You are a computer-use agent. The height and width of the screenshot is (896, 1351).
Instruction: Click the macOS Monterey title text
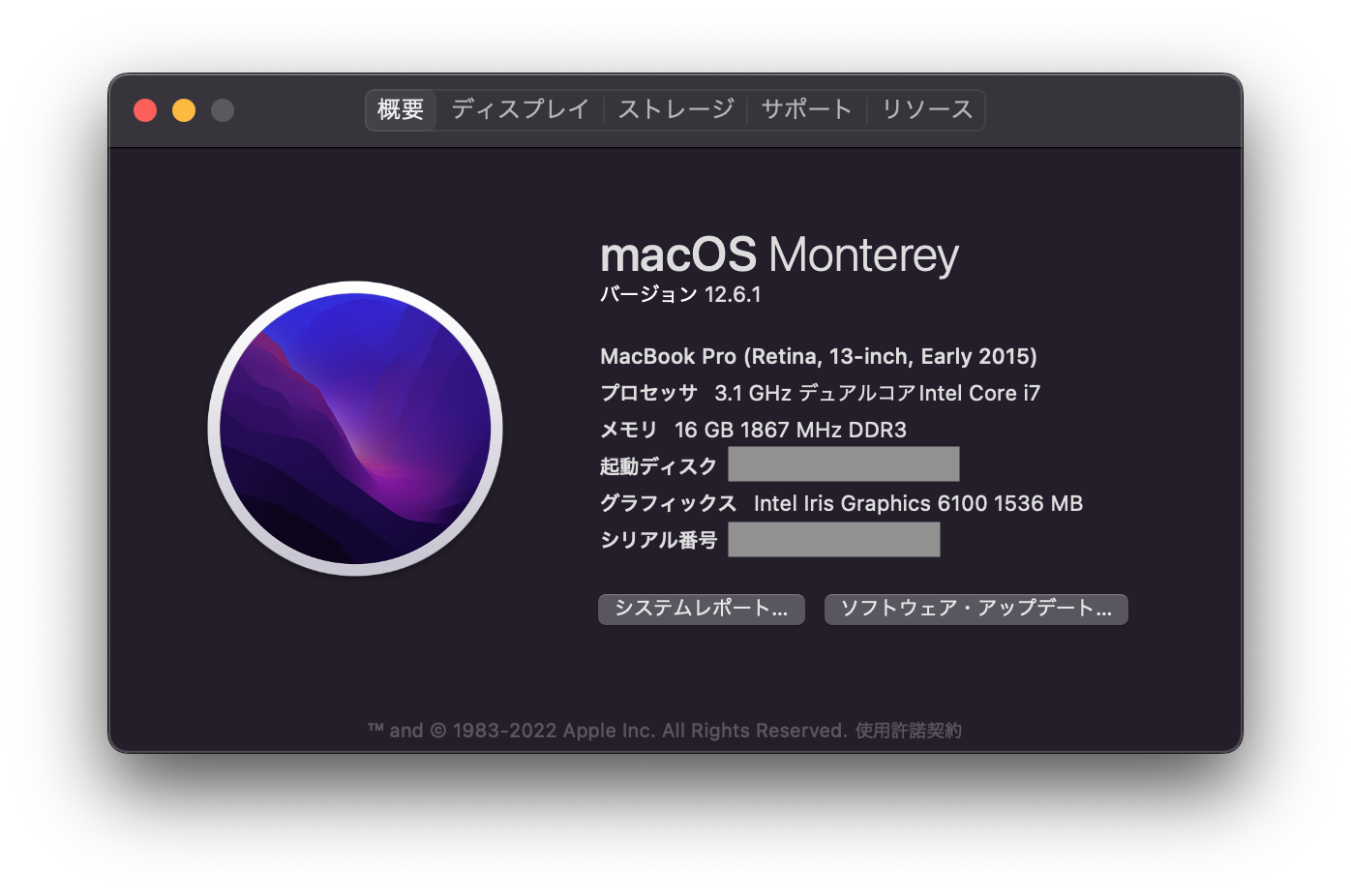point(779,255)
